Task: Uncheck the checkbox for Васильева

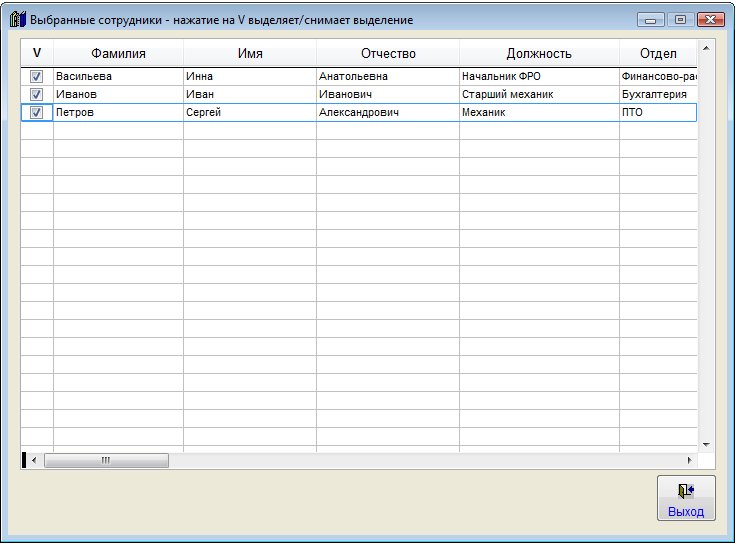Action: pos(37,76)
